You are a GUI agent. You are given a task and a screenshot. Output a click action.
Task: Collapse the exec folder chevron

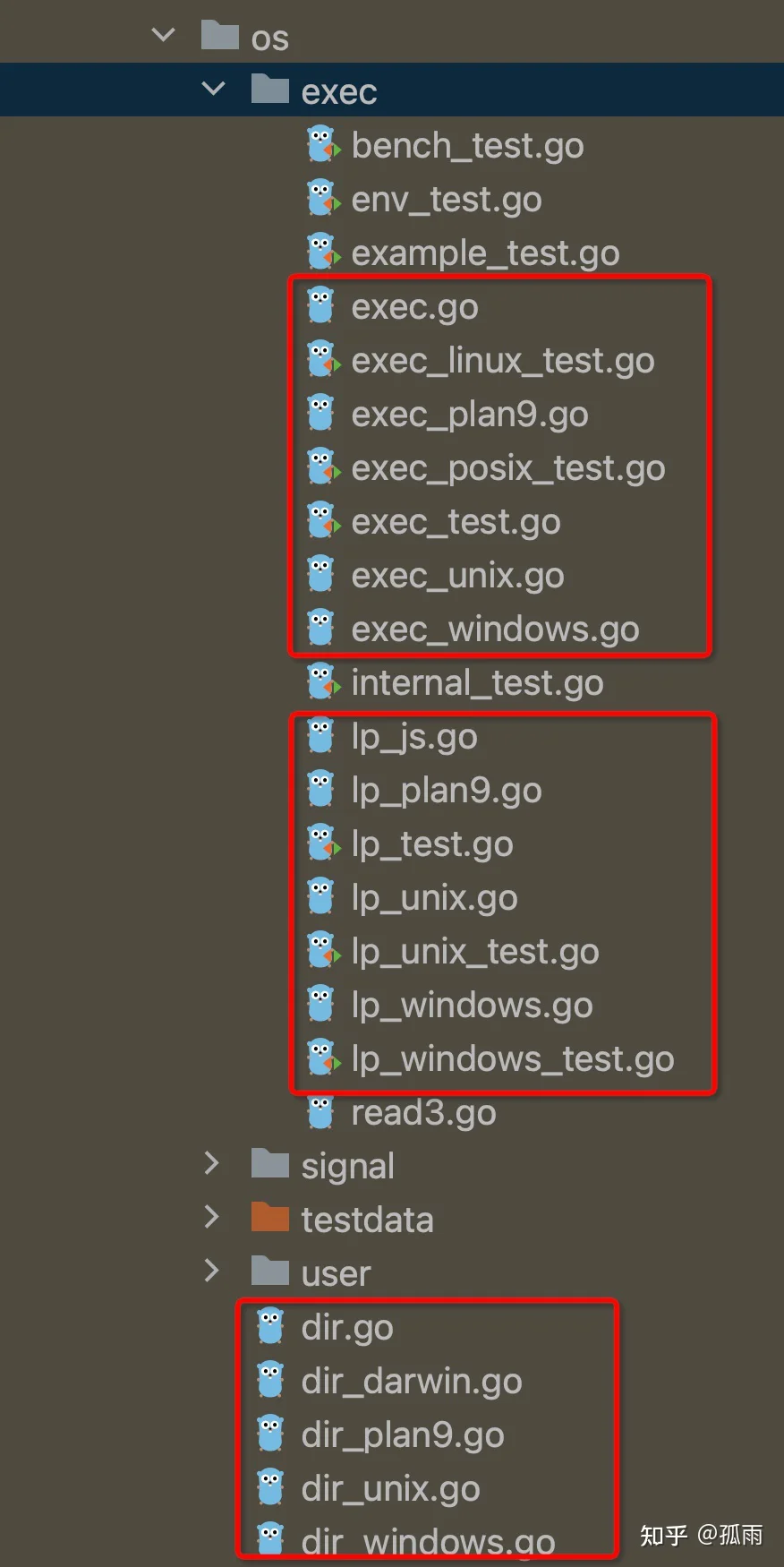(x=214, y=89)
